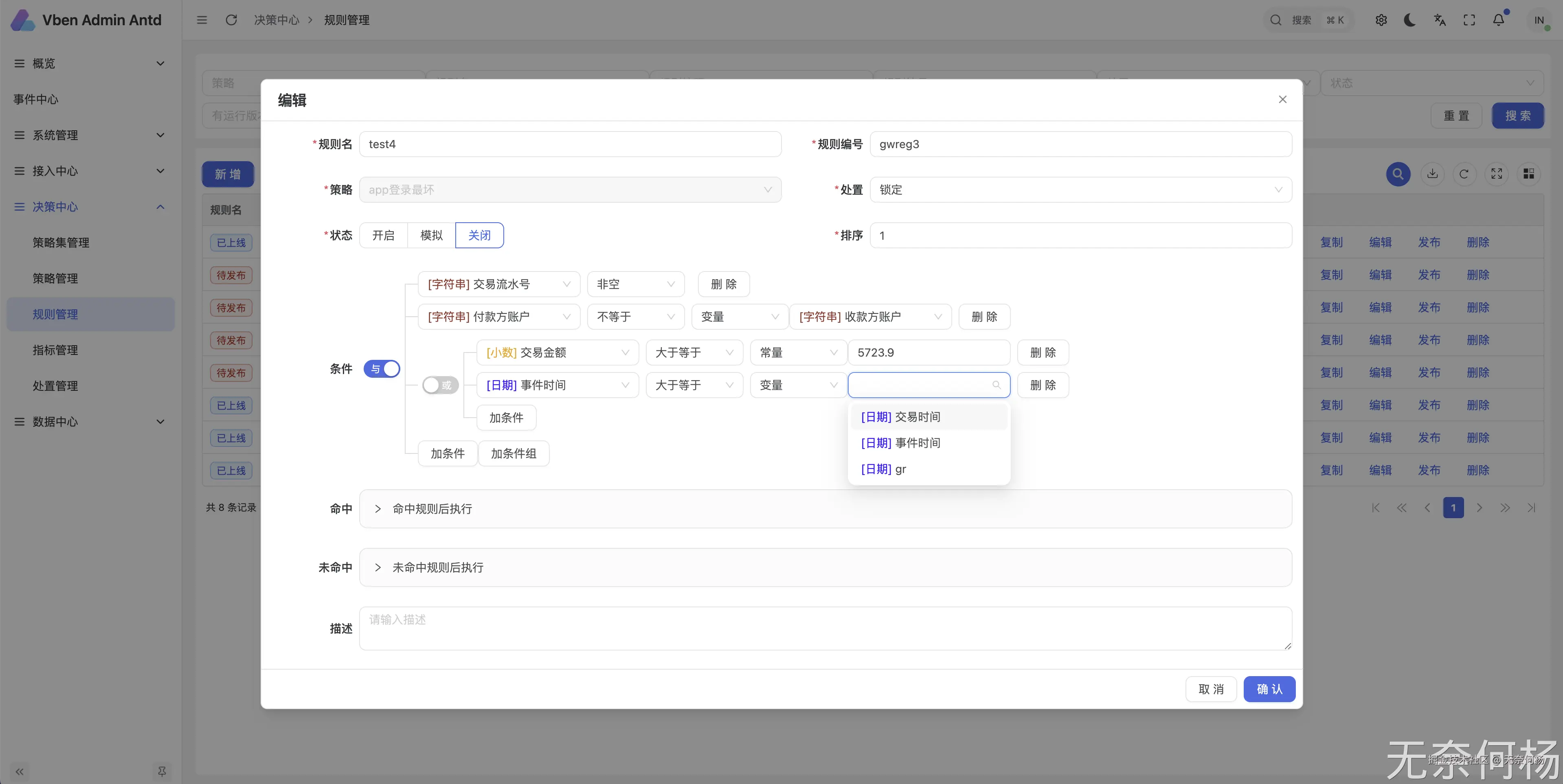Viewport: 1563px width, 784px height.
Task: Enter fullscreen via the header icon
Action: [x=1469, y=20]
